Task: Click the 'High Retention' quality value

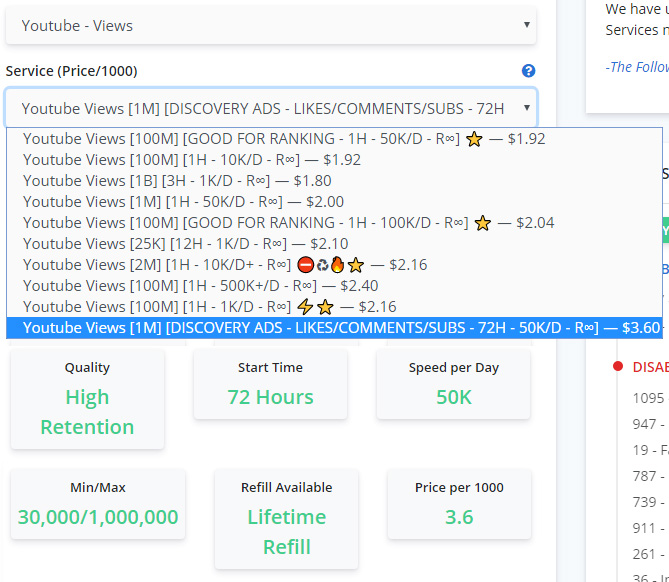Action: [x=87, y=412]
